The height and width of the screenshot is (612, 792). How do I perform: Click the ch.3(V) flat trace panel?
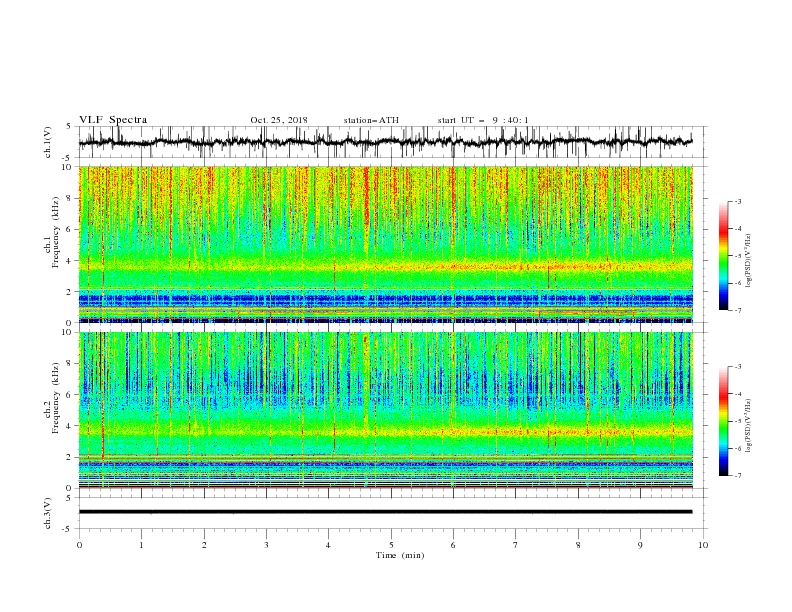click(x=392, y=513)
